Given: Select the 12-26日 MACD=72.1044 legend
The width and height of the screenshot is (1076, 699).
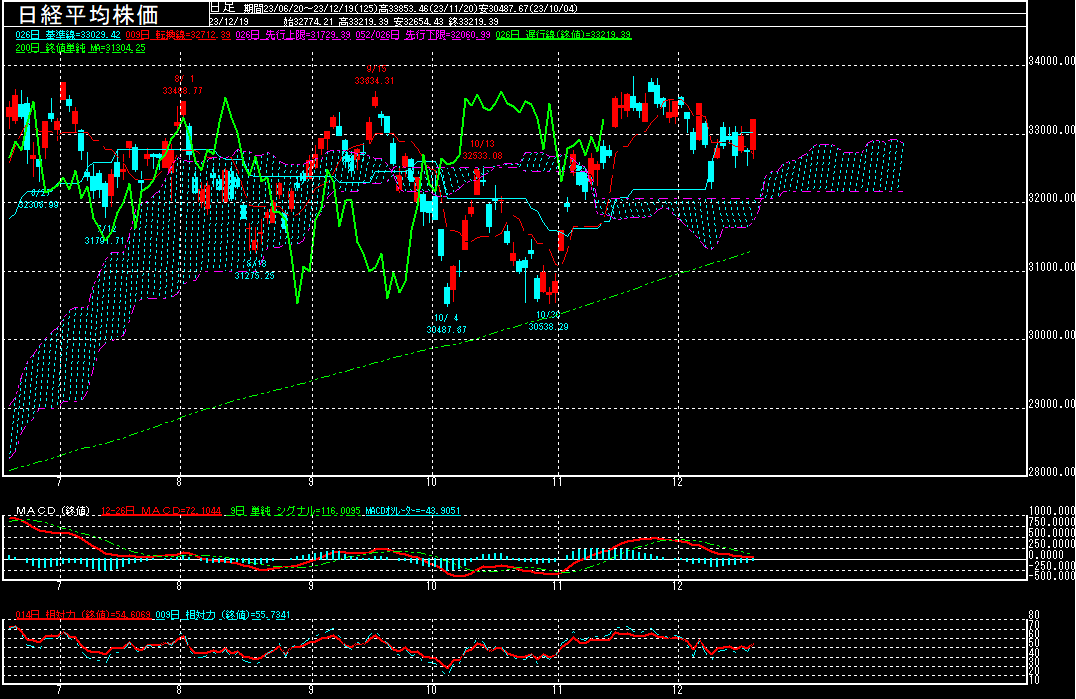Looking at the screenshot, I should 161,511.
